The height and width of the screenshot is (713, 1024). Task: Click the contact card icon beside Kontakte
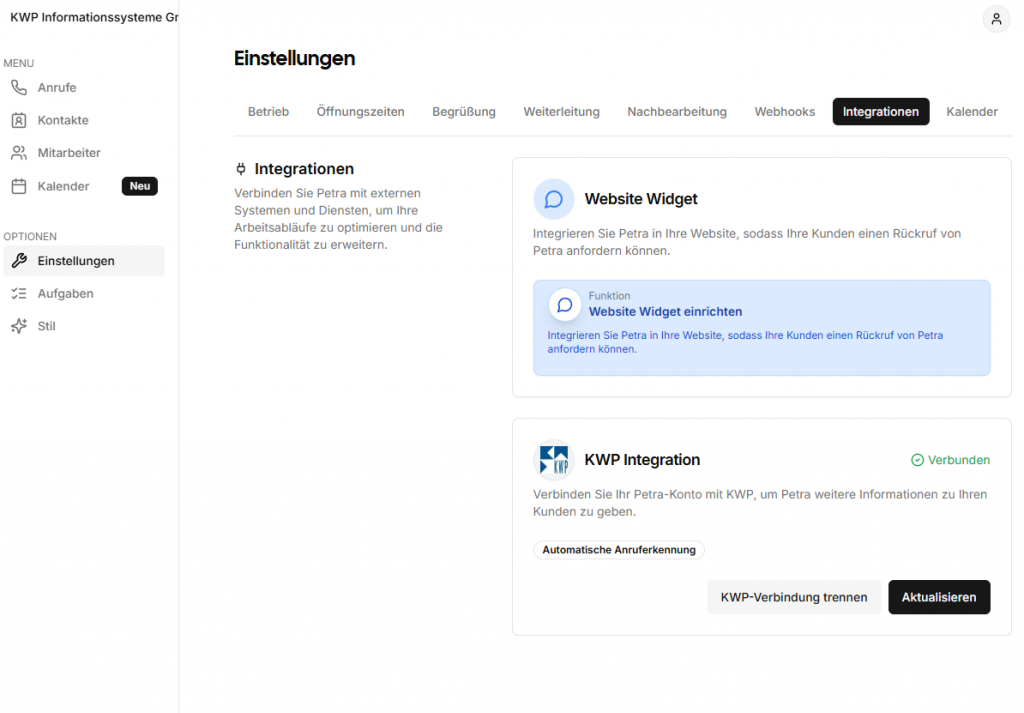pos(19,120)
